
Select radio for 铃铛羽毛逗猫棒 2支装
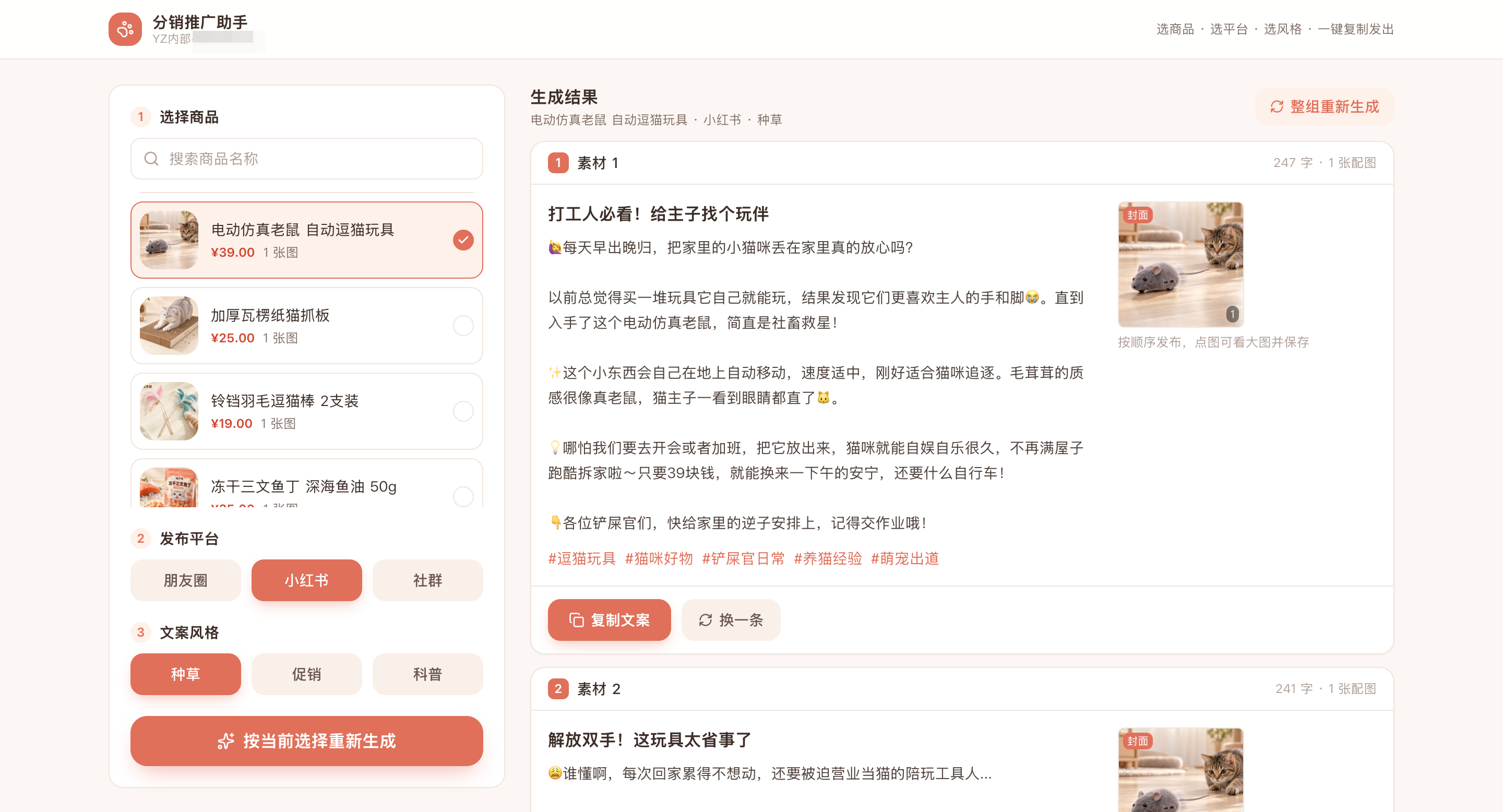463,411
